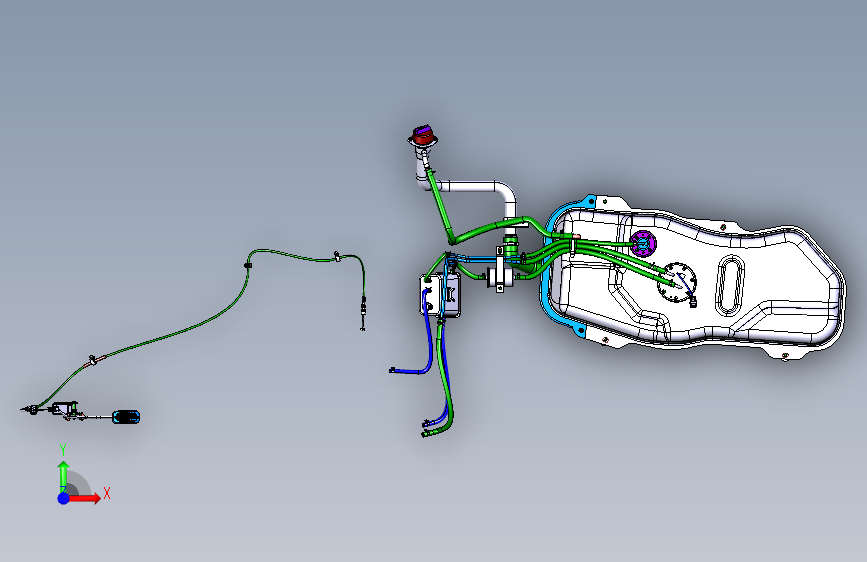This screenshot has width=867, height=562.
Task: Click the "Y" axis label
Action: coord(63,450)
